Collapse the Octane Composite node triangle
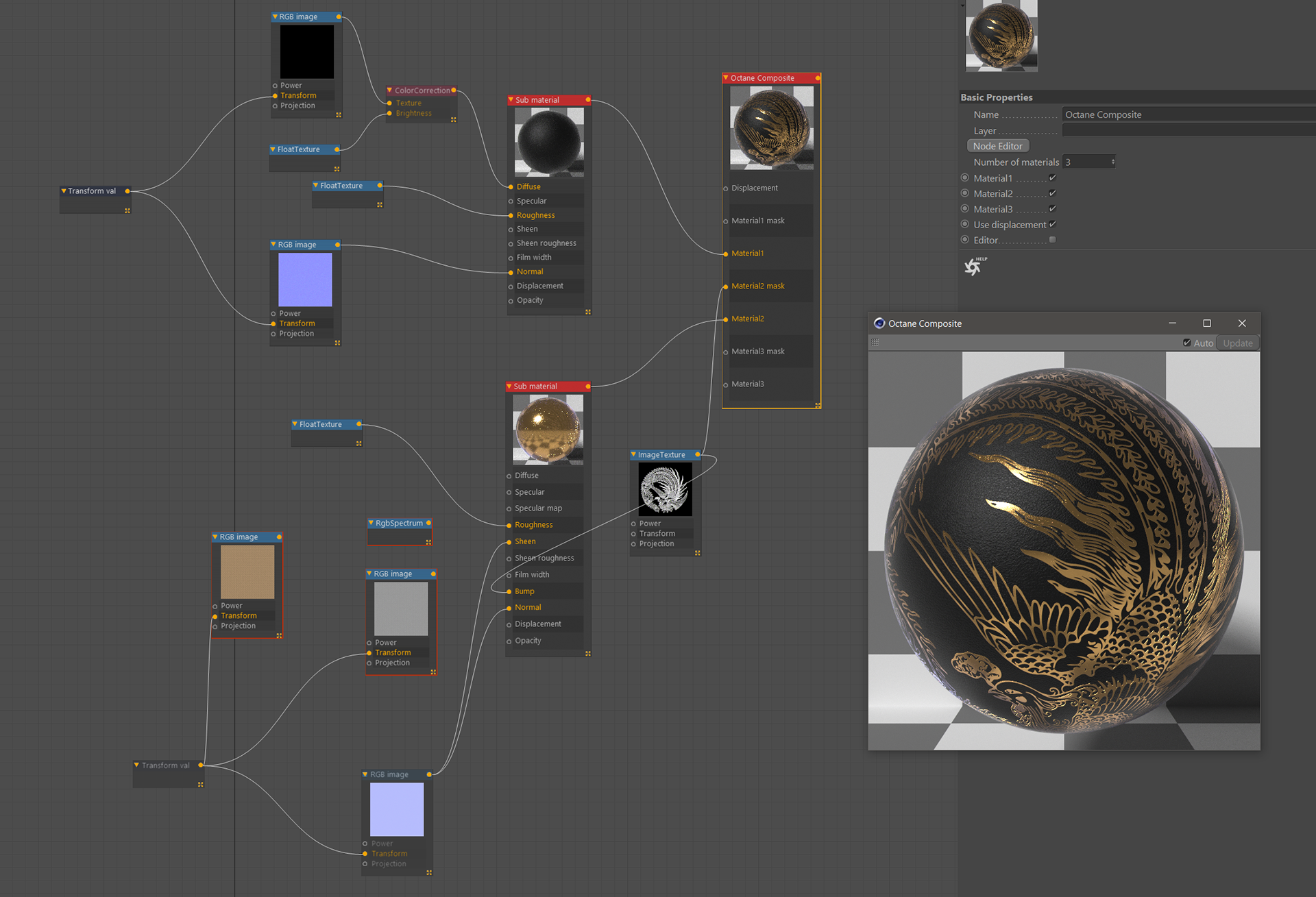Viewport: 1316px width, 897px height. pyautogui.click(x=726, y=78)
